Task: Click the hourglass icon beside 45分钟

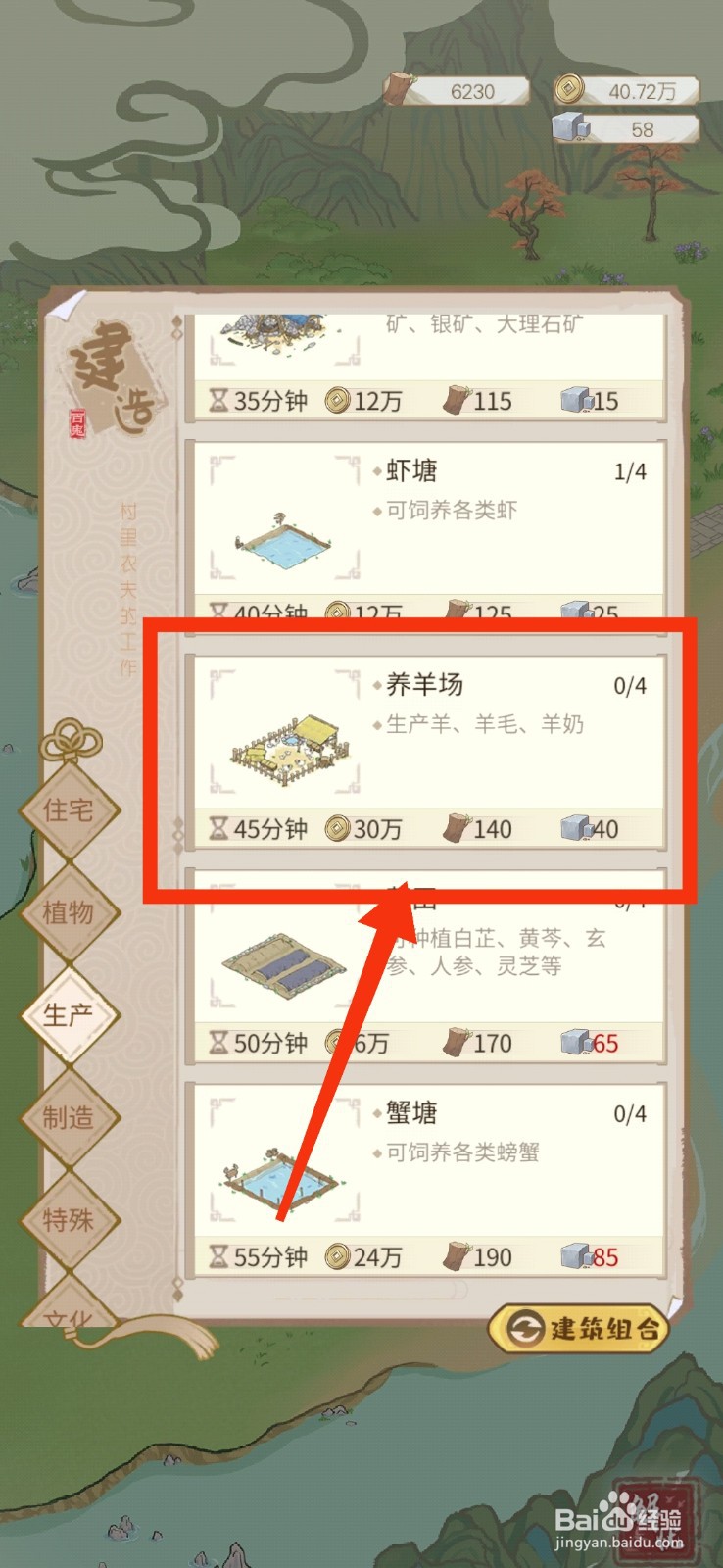Action: 219,829
